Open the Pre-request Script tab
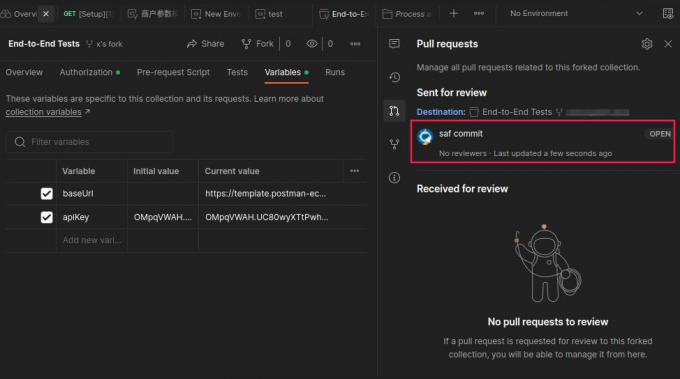This screenshot has height=379, width=680. [x=173, y=72]
